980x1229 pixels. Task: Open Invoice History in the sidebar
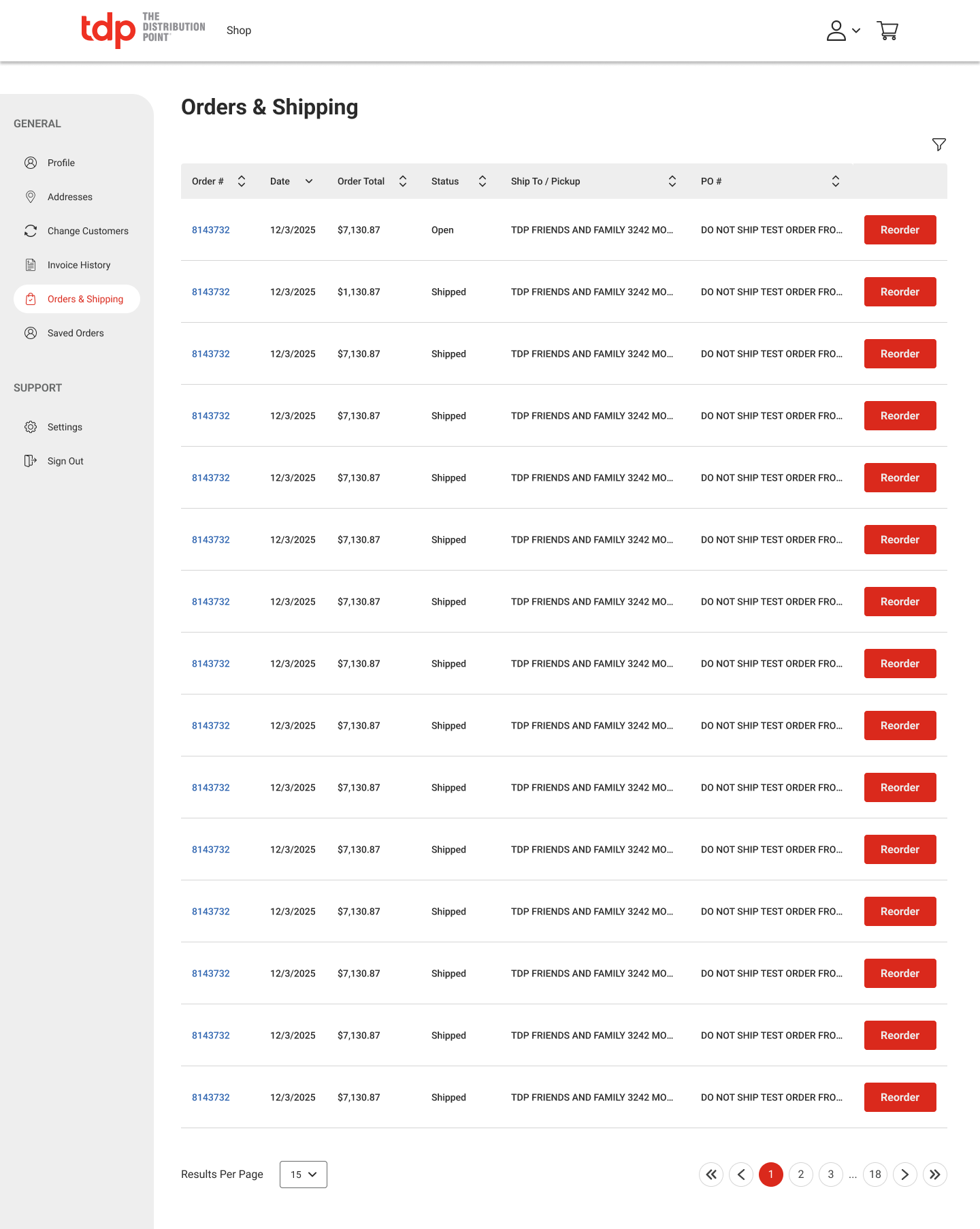pos(78,265)
